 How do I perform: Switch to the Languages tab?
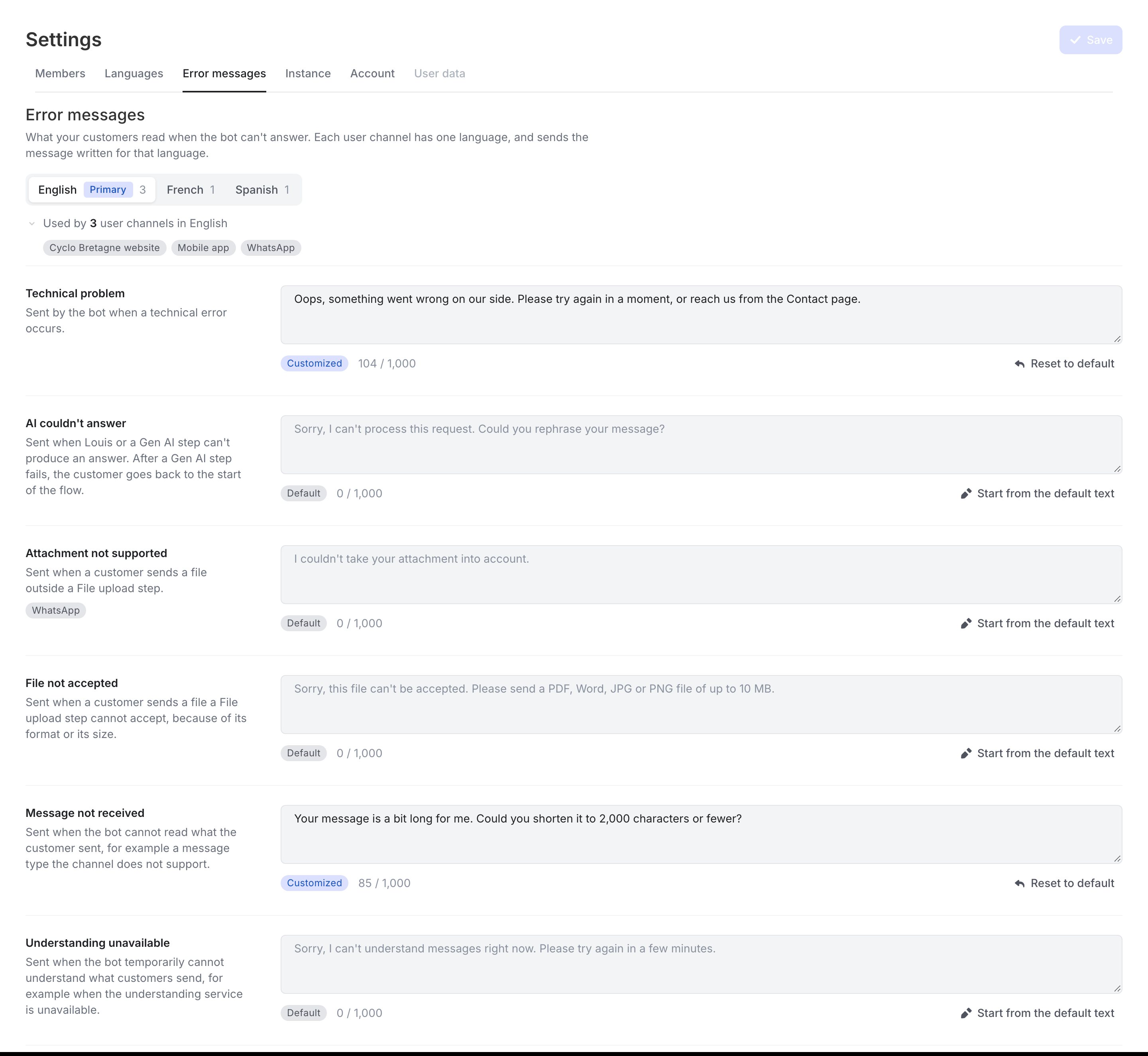[134, 74]
